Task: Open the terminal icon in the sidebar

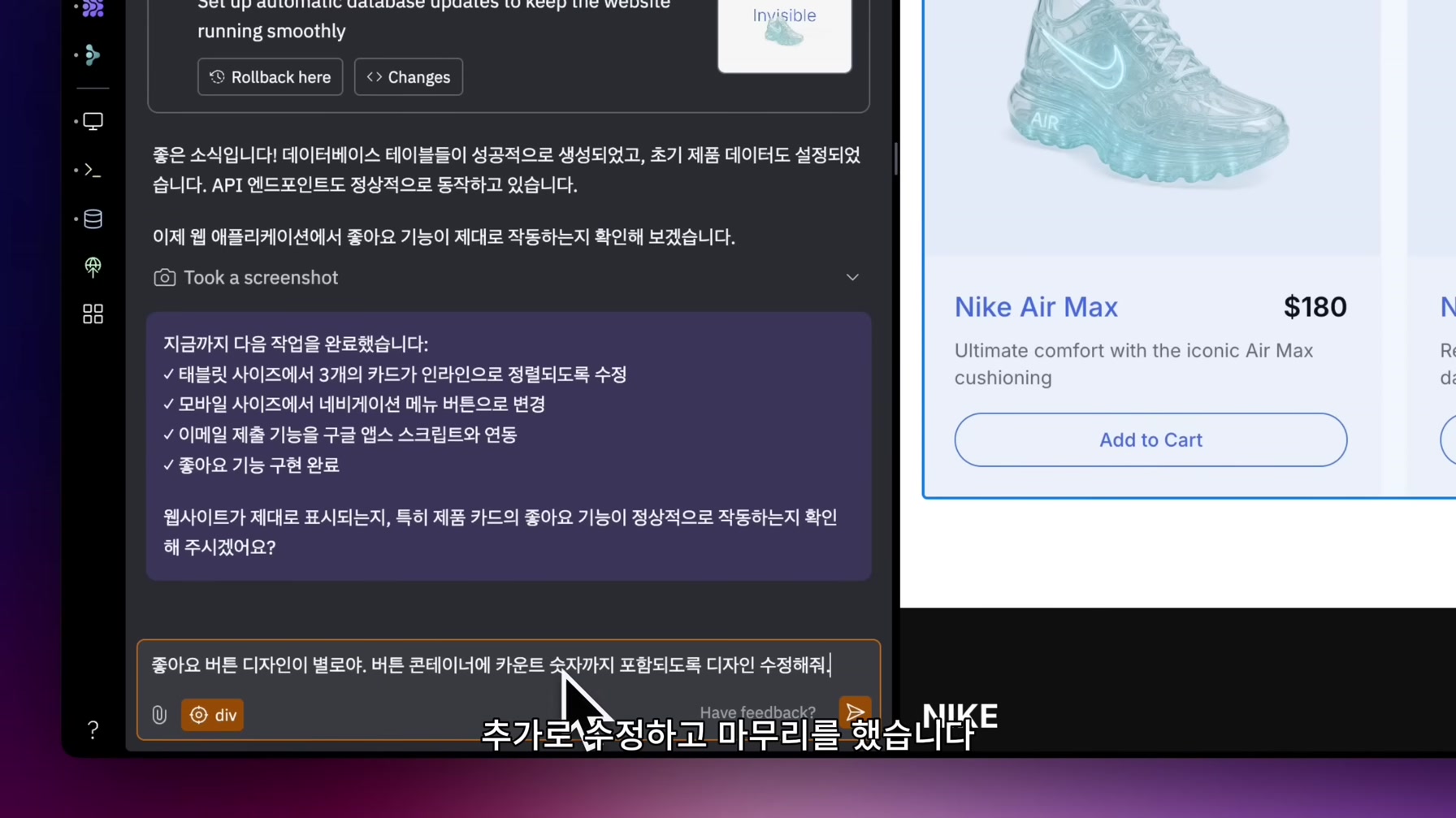Action: pos(93,170)
